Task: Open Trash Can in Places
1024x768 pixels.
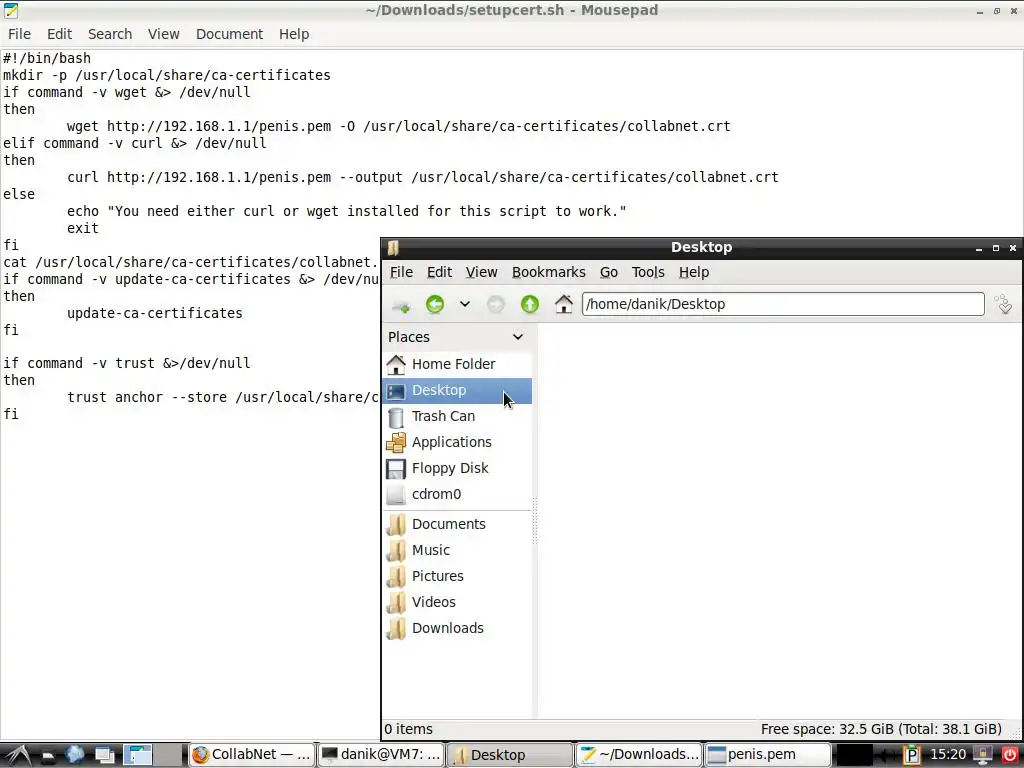Action: coord(457,417)
